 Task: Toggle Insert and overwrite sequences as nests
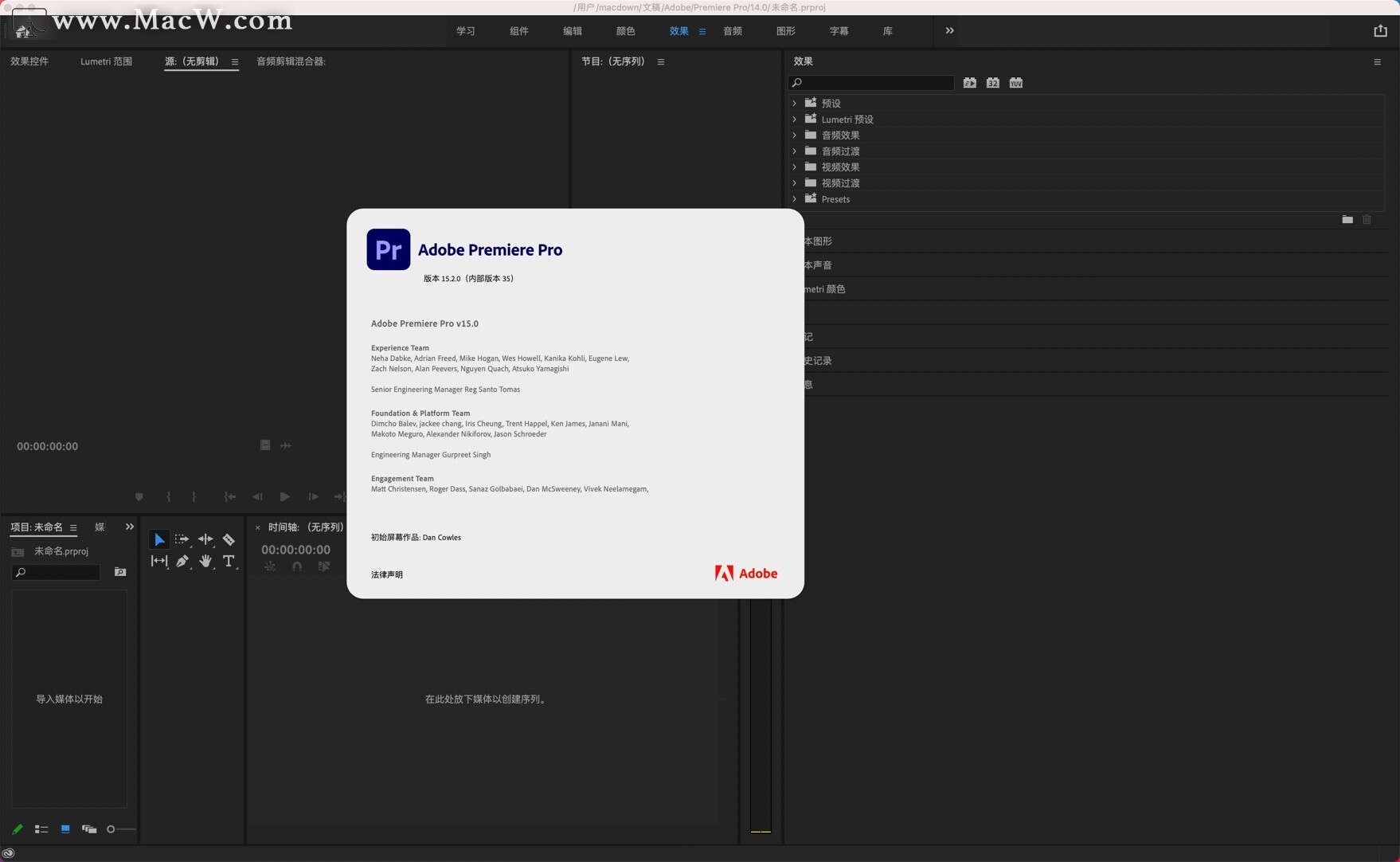coord(271,566)
